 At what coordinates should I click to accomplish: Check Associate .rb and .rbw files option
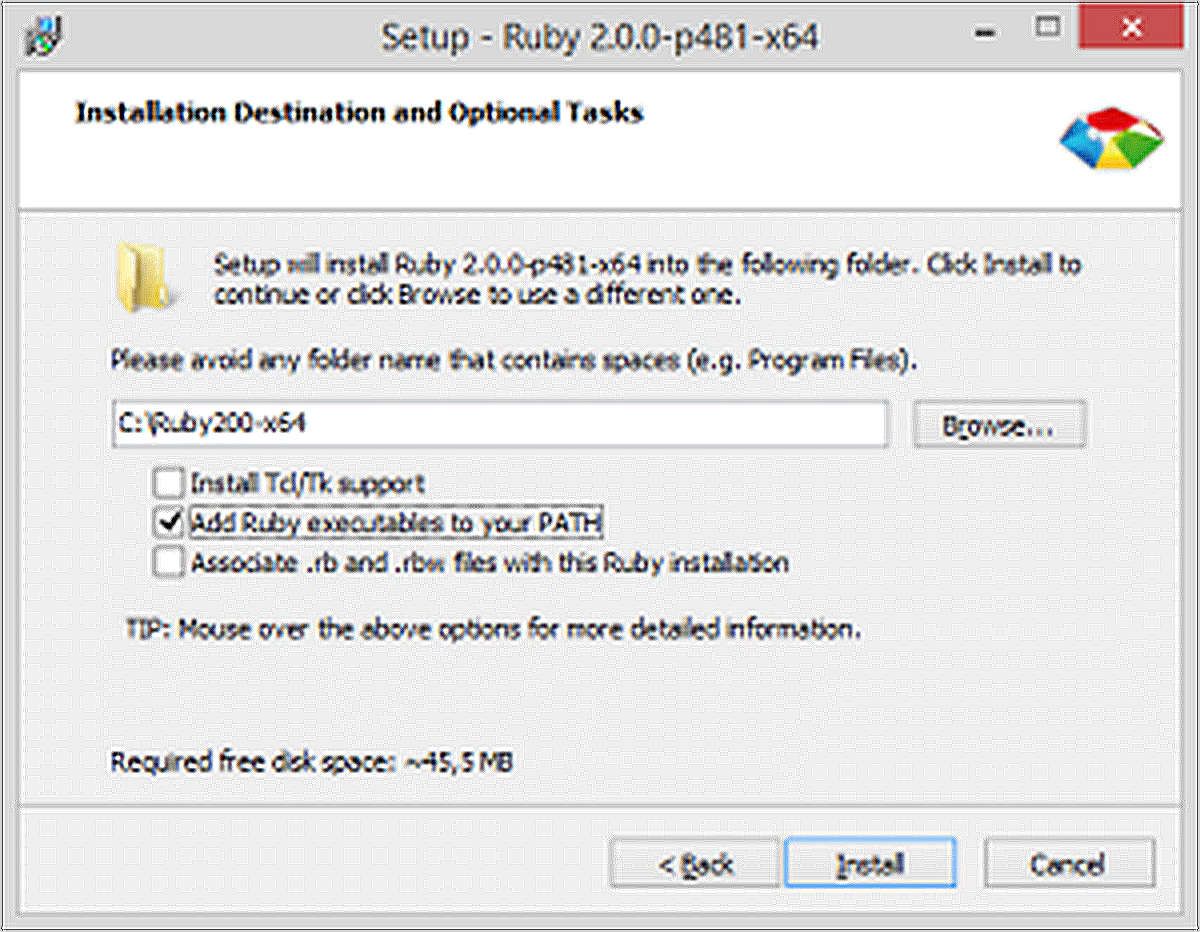[x=168, y=561]
